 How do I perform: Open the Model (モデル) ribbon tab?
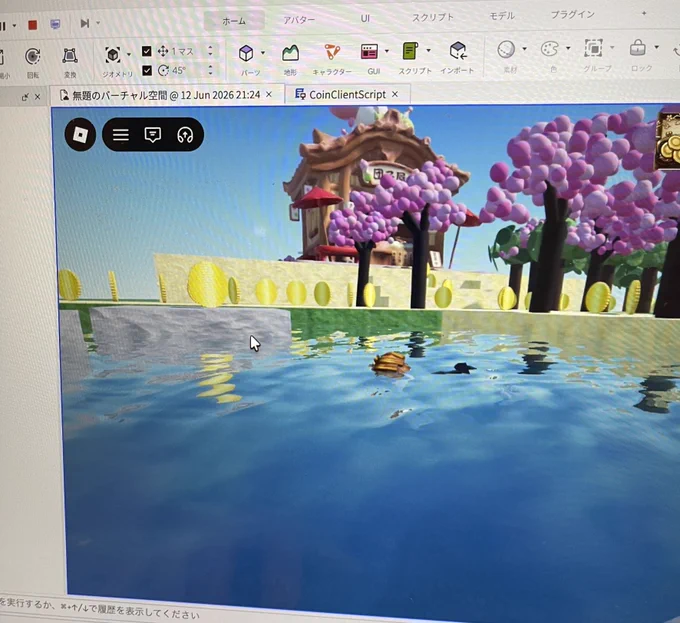tap(502, 16)
